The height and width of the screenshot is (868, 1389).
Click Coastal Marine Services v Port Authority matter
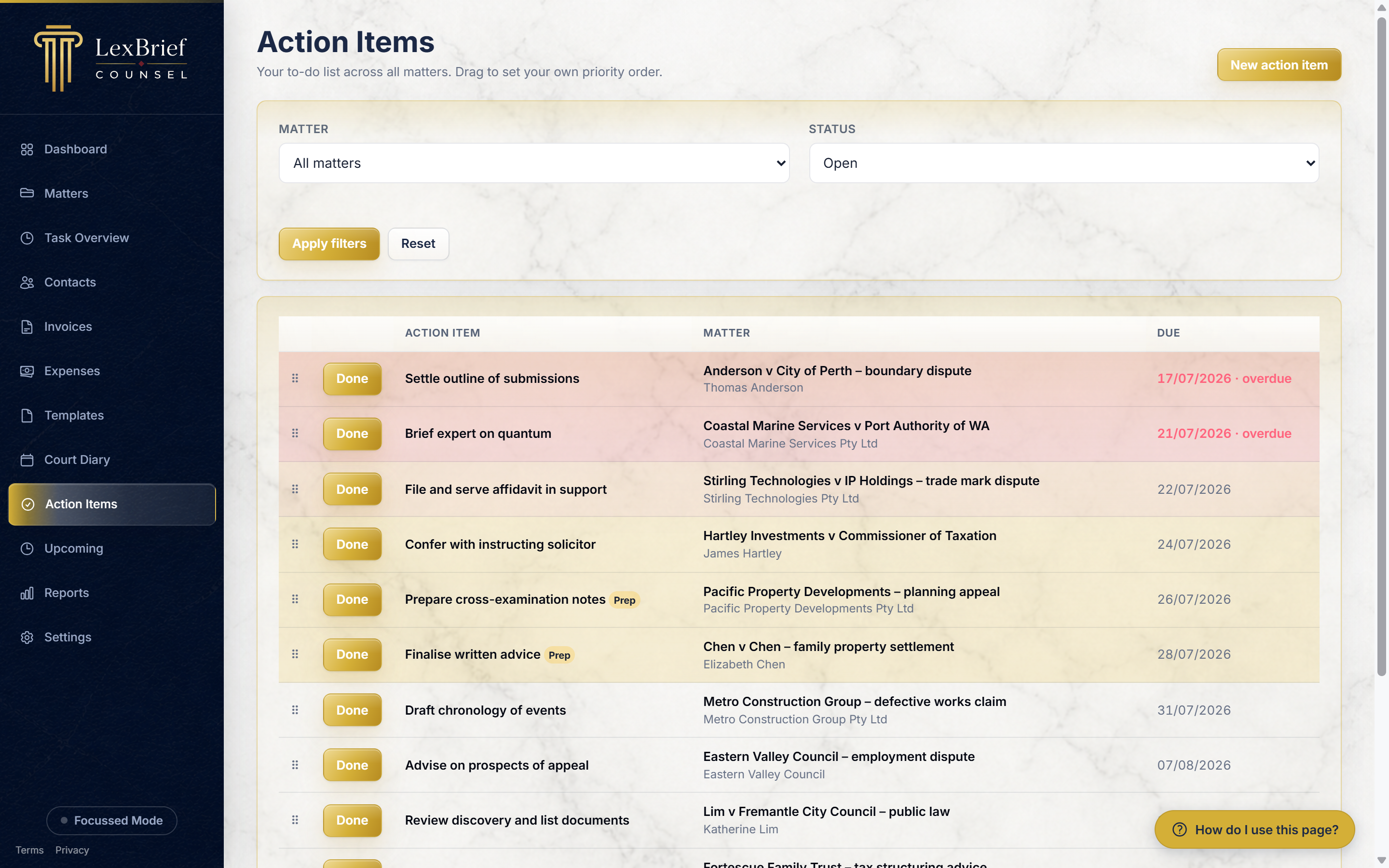tap(846, 426)
